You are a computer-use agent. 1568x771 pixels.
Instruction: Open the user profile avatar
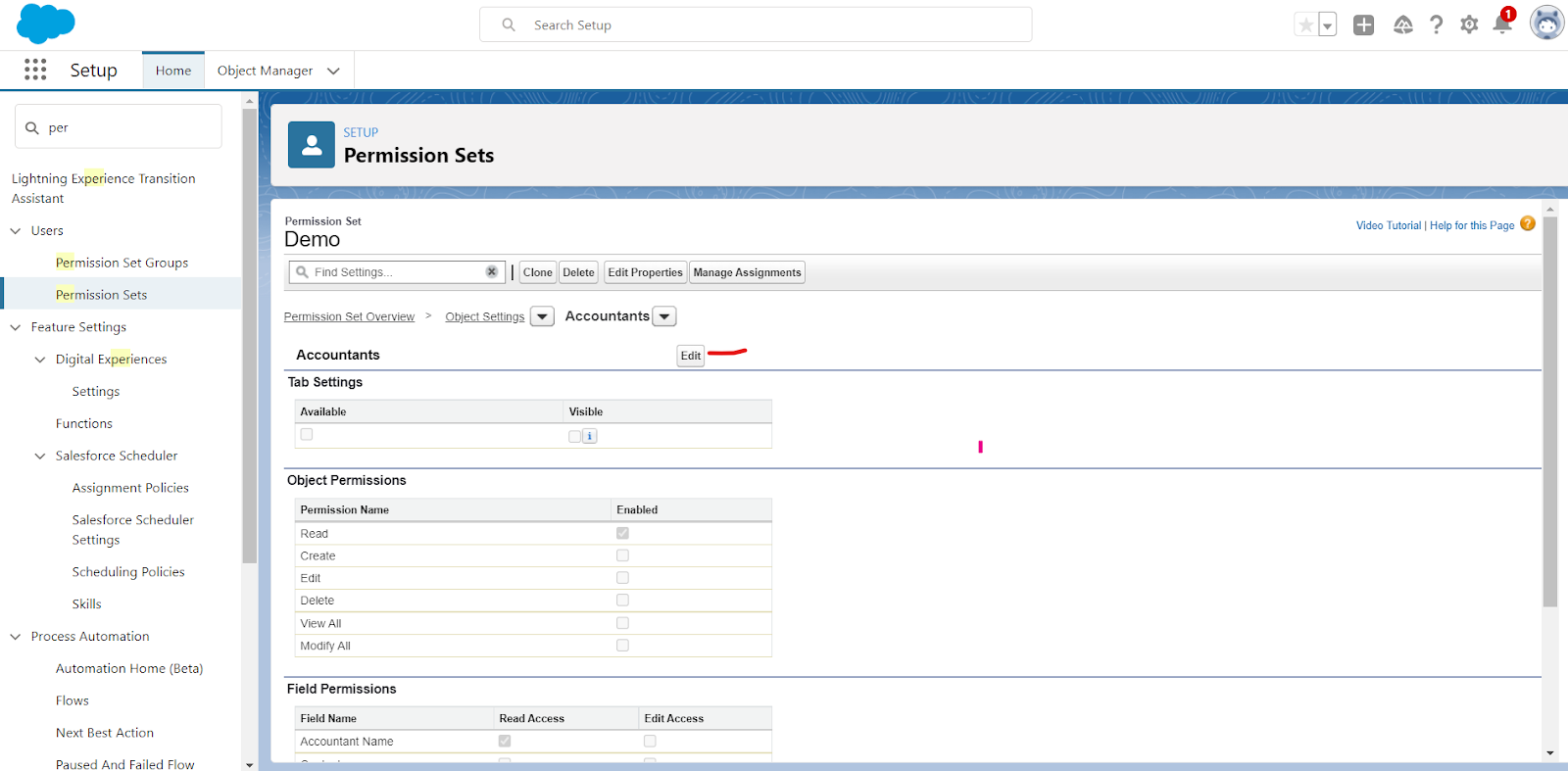(x=1546, y=24)
